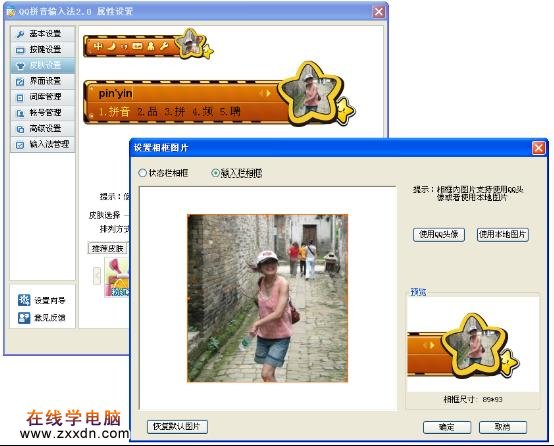The image size is (554, 446).
Task: Open 帐号管理 account management entry
Action: 43,113
